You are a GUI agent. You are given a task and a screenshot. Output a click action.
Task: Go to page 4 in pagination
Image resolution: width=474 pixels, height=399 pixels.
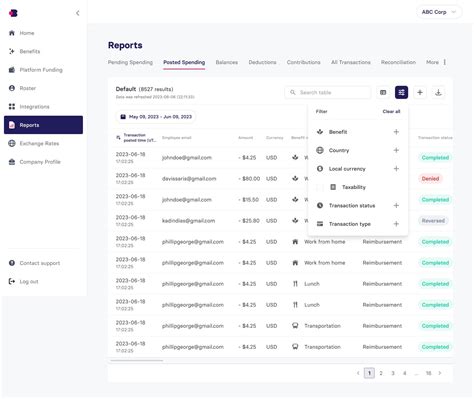pyautogui.click(x=405, y=373)
